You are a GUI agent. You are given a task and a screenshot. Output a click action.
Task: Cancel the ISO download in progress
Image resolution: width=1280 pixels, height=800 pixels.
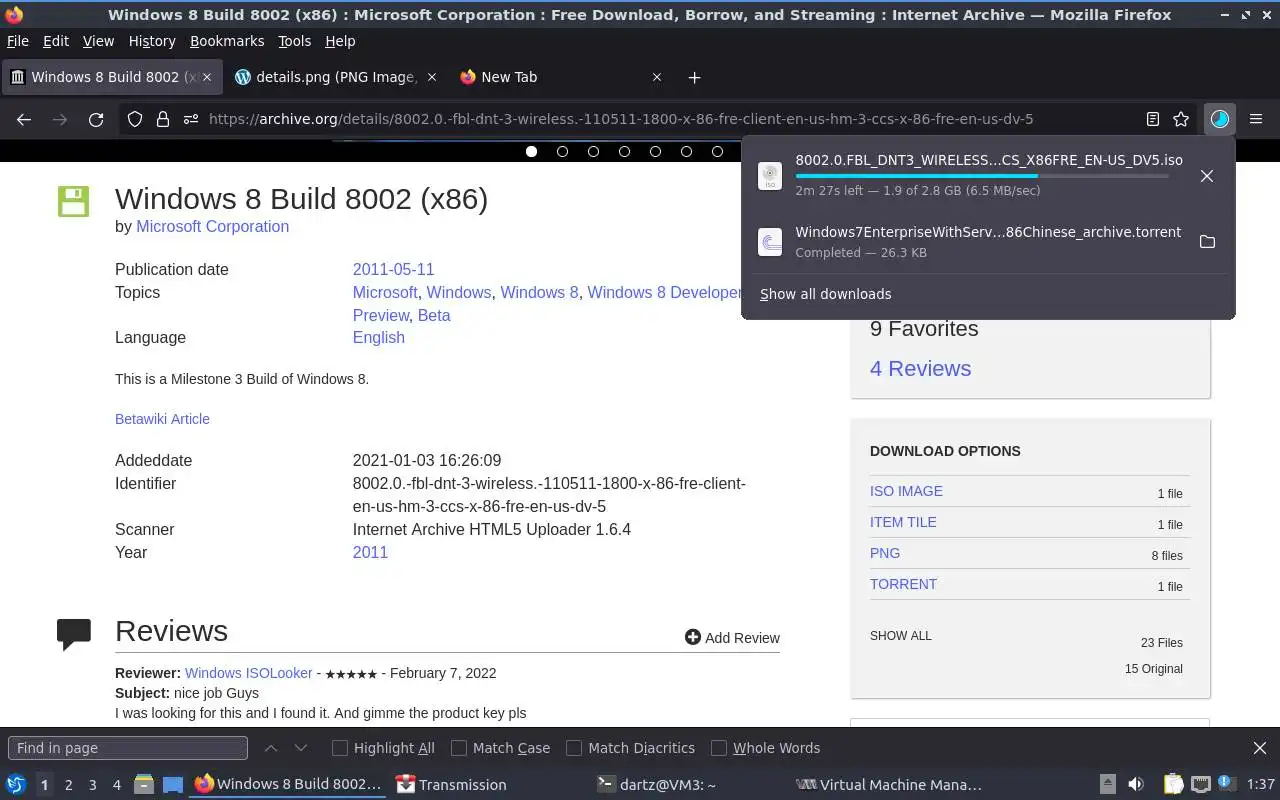click(1207, 176)
